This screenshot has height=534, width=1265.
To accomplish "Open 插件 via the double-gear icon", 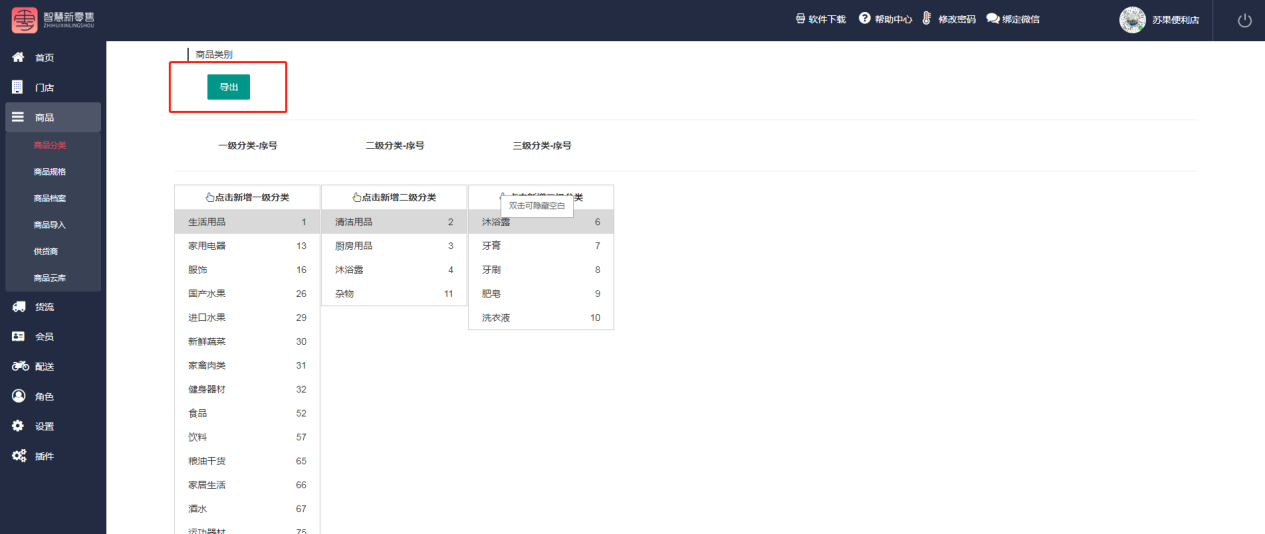I will coord(19,456).
